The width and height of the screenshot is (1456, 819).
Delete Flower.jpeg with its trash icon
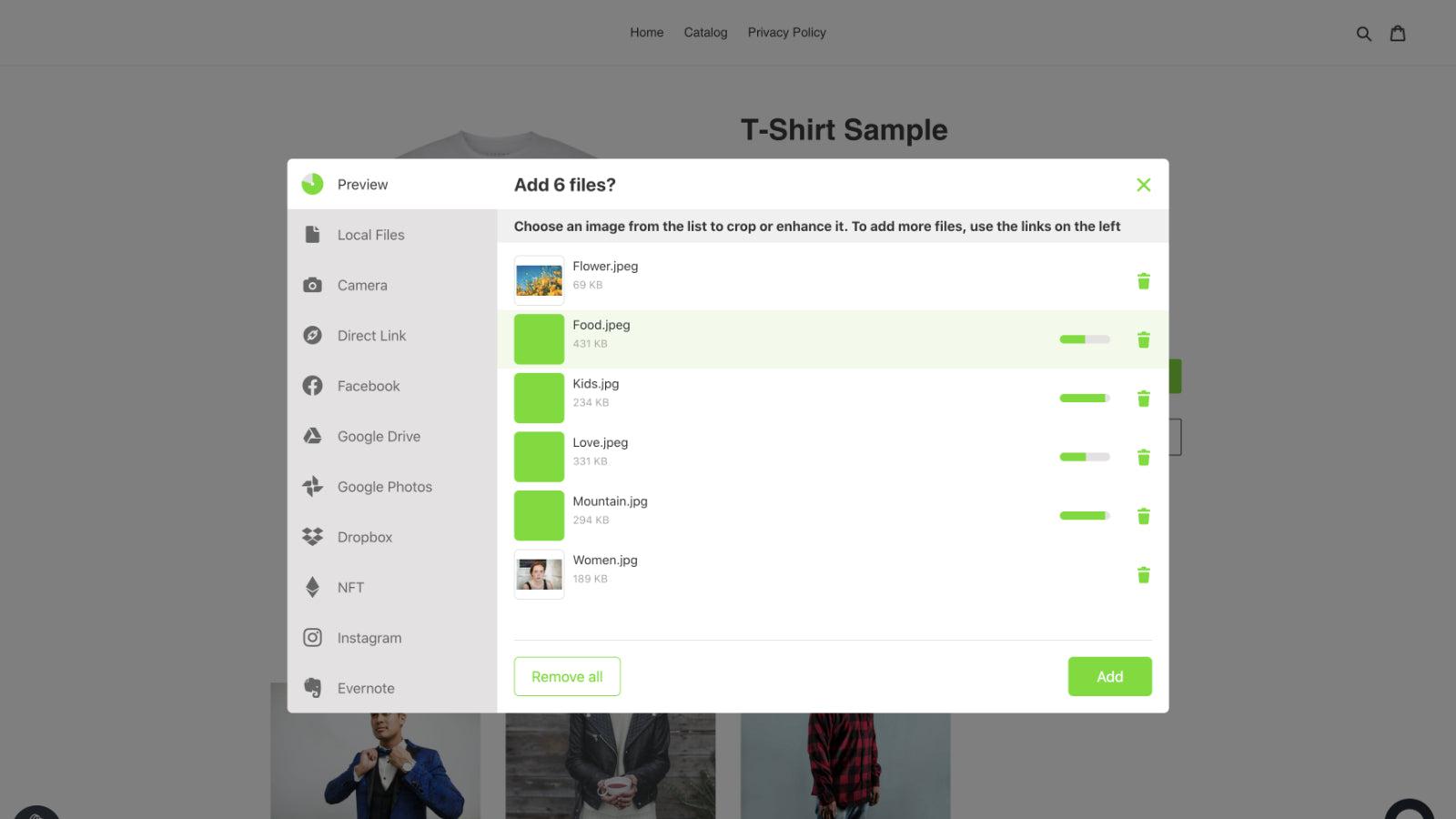click(x=1143, y=280)
